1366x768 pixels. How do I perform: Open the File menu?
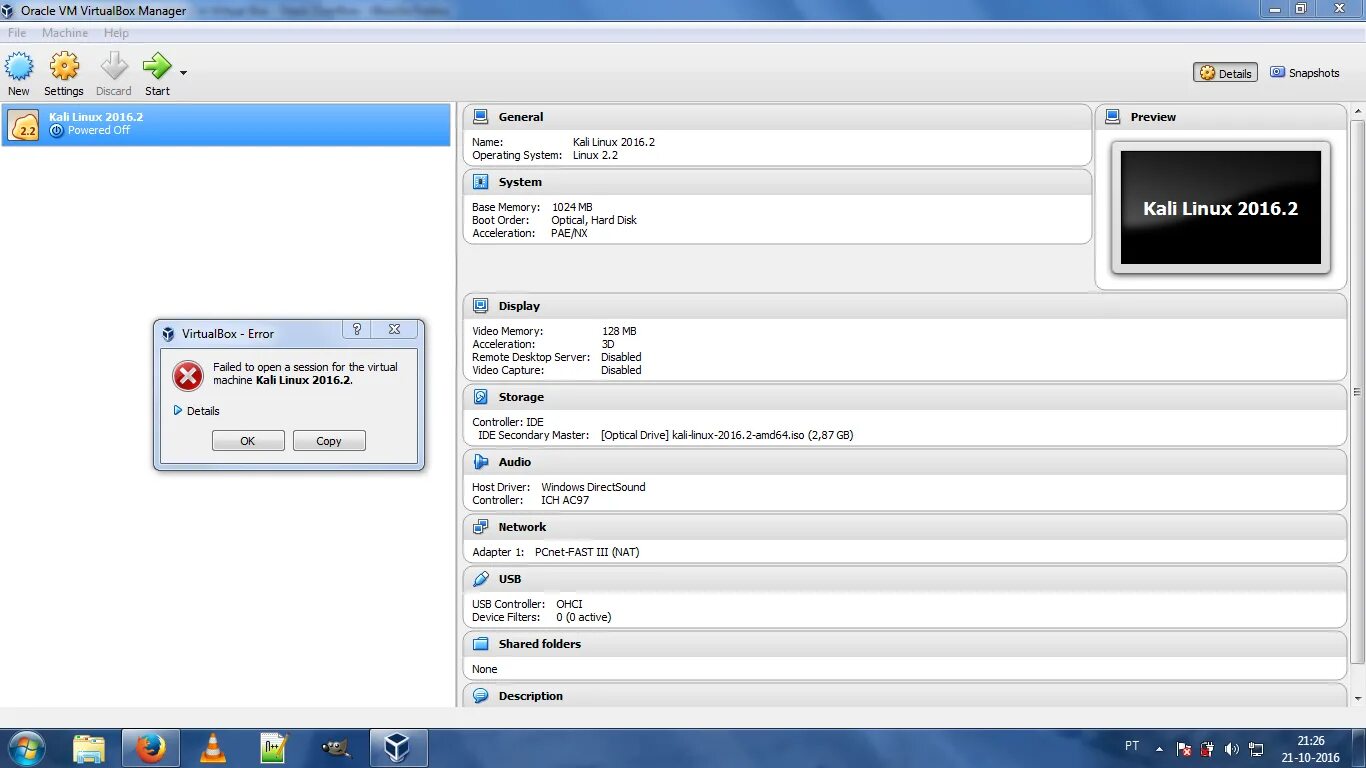pos(17,33)
